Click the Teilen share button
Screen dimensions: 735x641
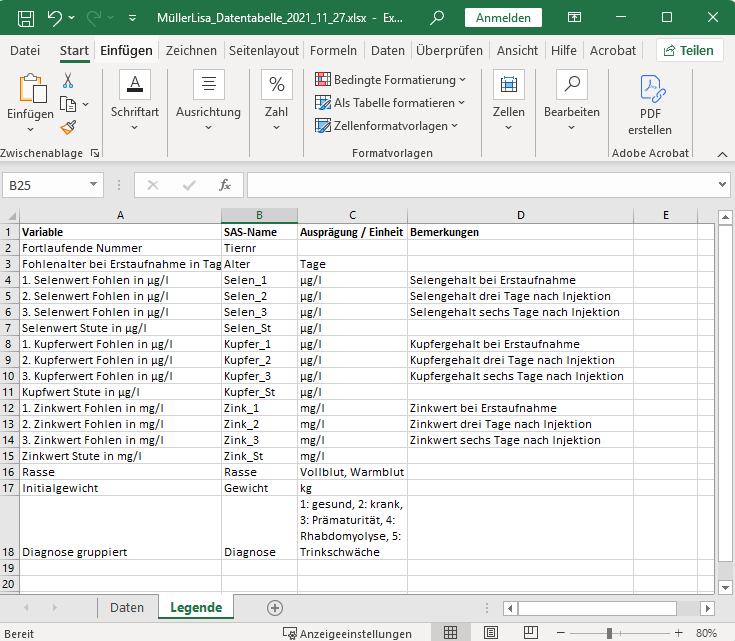[689, 51]
